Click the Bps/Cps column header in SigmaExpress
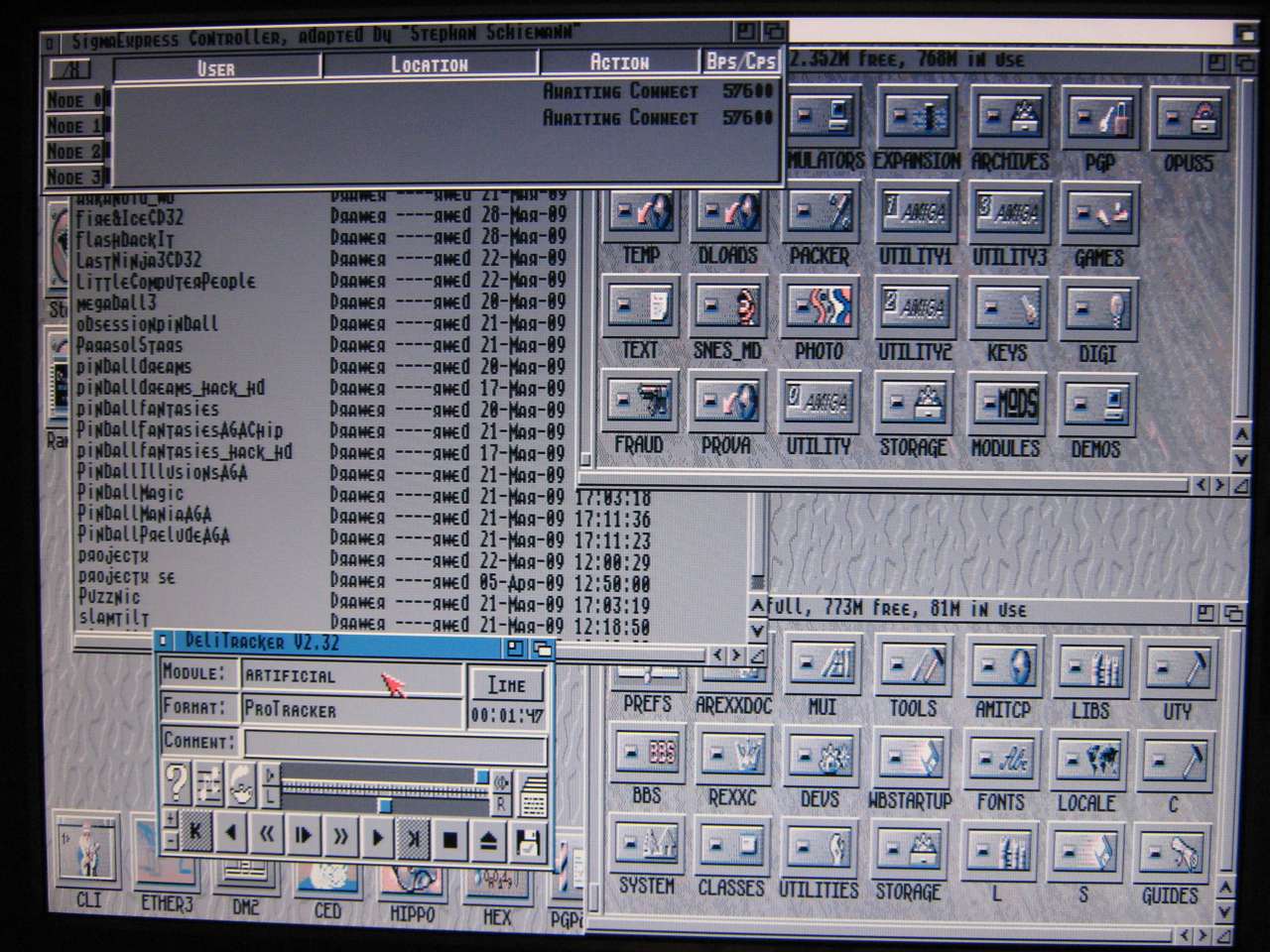Screen dimensions: 1270x952 pyautogui.click(x=741, y=61)
